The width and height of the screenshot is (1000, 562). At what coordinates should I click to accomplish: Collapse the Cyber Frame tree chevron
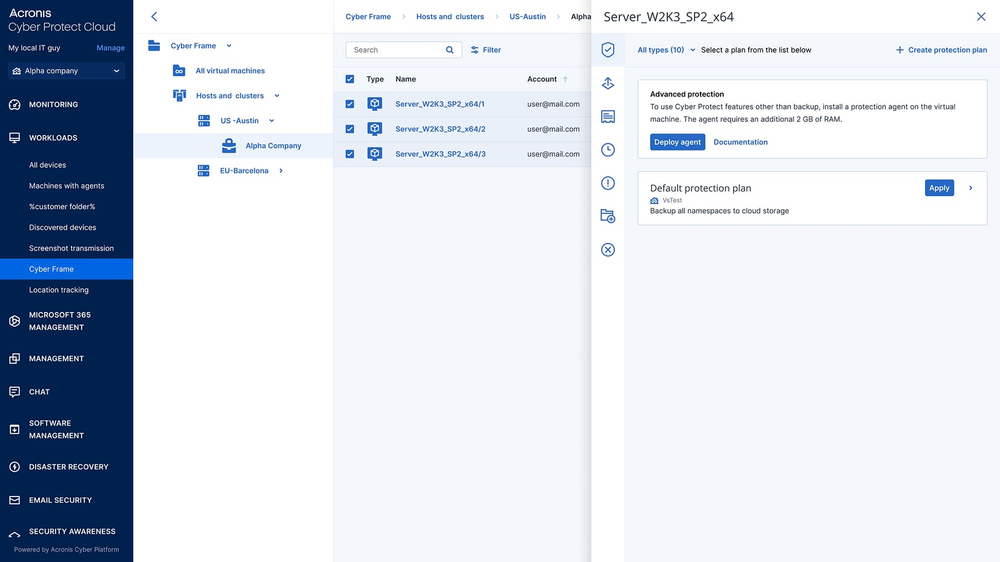[x=229, y=46]
